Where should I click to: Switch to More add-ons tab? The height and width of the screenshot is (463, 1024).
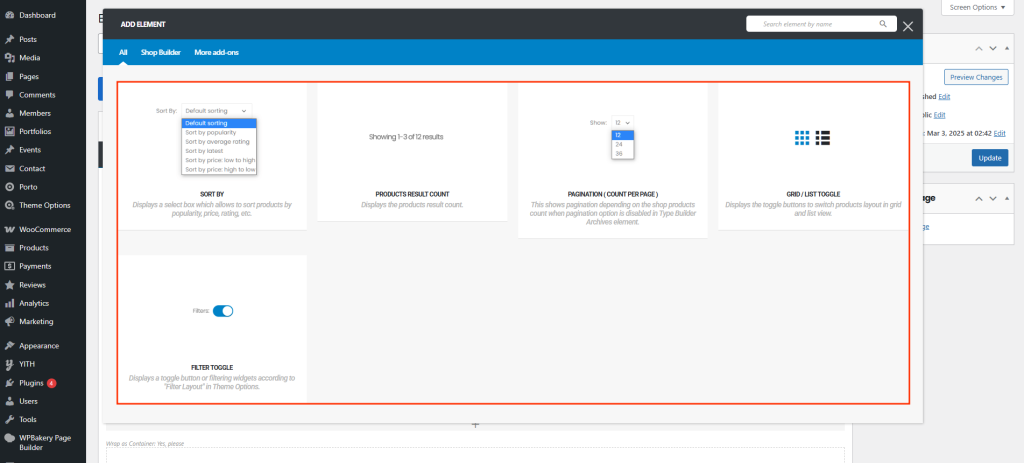(x=216, y=52)
